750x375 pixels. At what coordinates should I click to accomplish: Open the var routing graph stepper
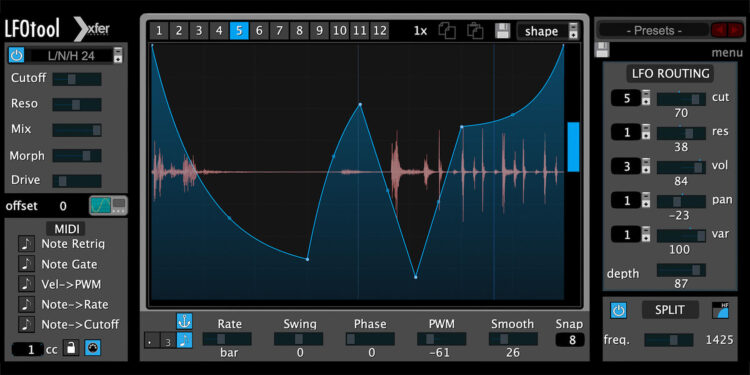coord(646,235)
